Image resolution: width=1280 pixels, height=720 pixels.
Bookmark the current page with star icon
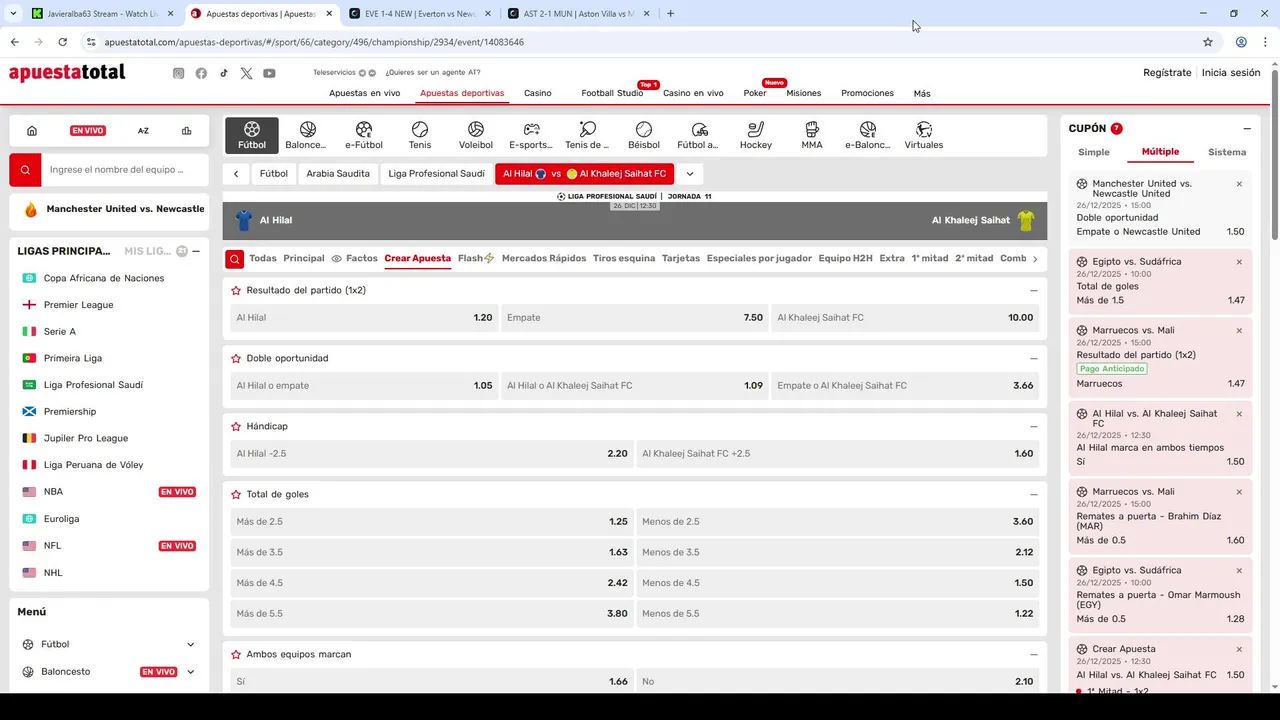pos(1208,42)
